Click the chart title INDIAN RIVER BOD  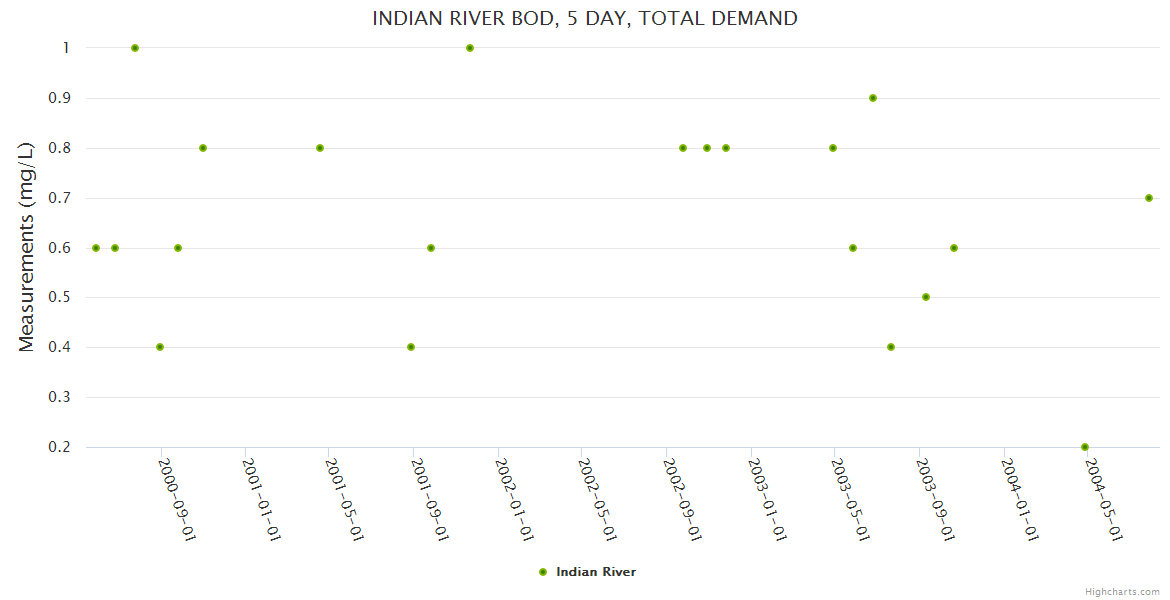click(x=585, y=18)
